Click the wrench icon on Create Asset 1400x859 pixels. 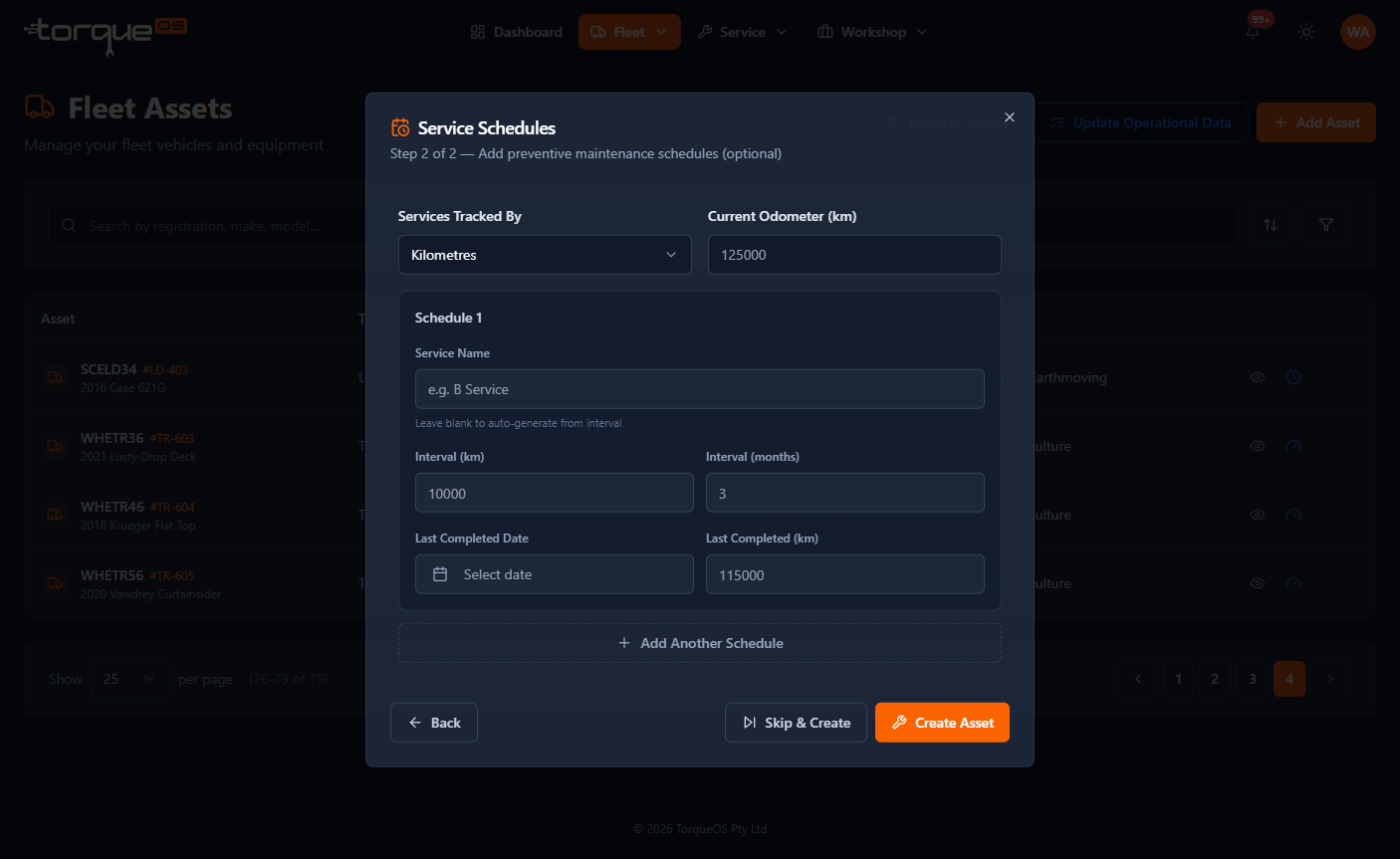tap(899, 723)
